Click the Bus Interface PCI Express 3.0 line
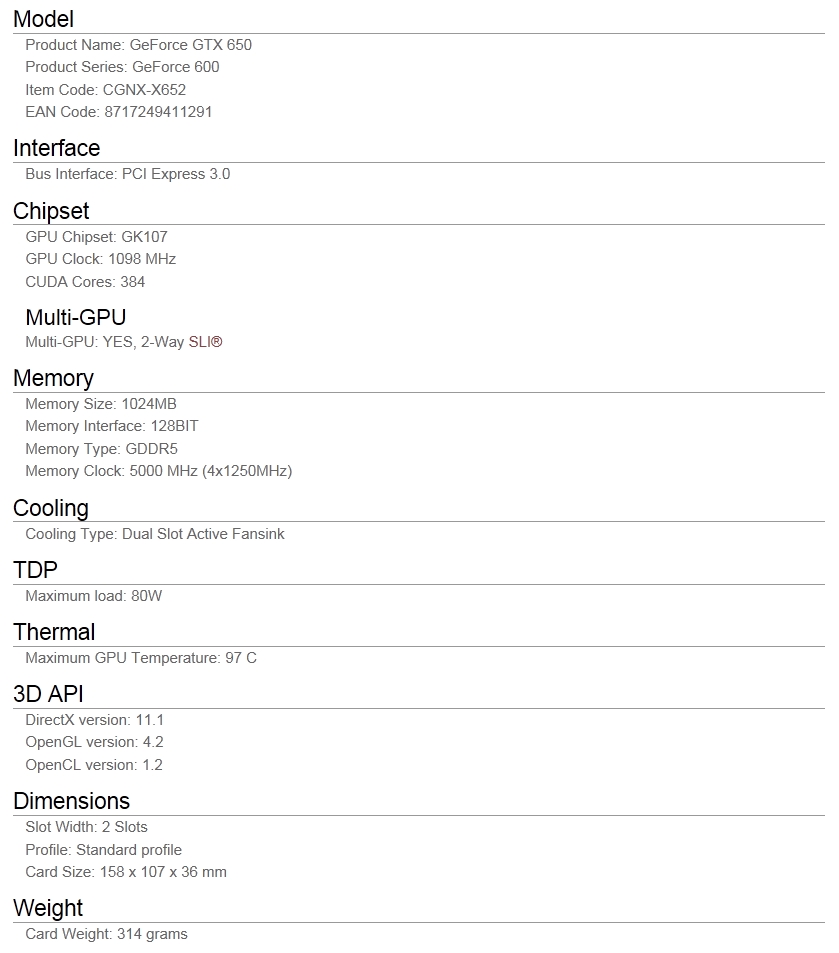The image size is (839, 953). pos(128,174)
